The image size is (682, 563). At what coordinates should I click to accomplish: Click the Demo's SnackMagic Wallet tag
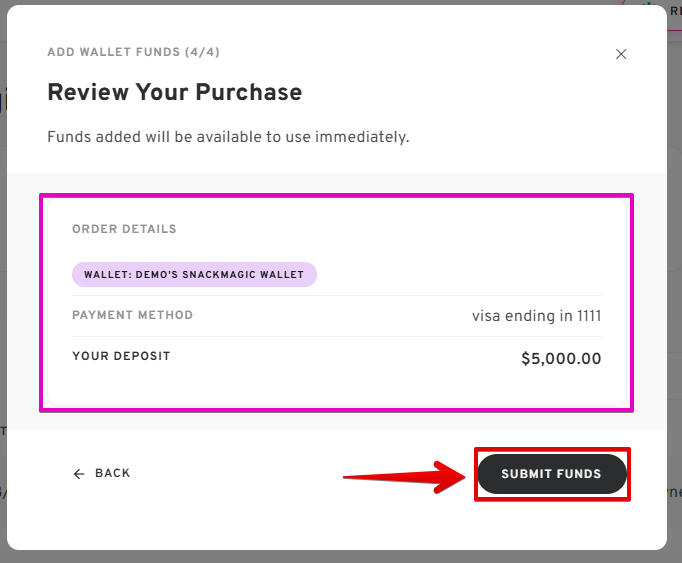(x=194, y=274)
